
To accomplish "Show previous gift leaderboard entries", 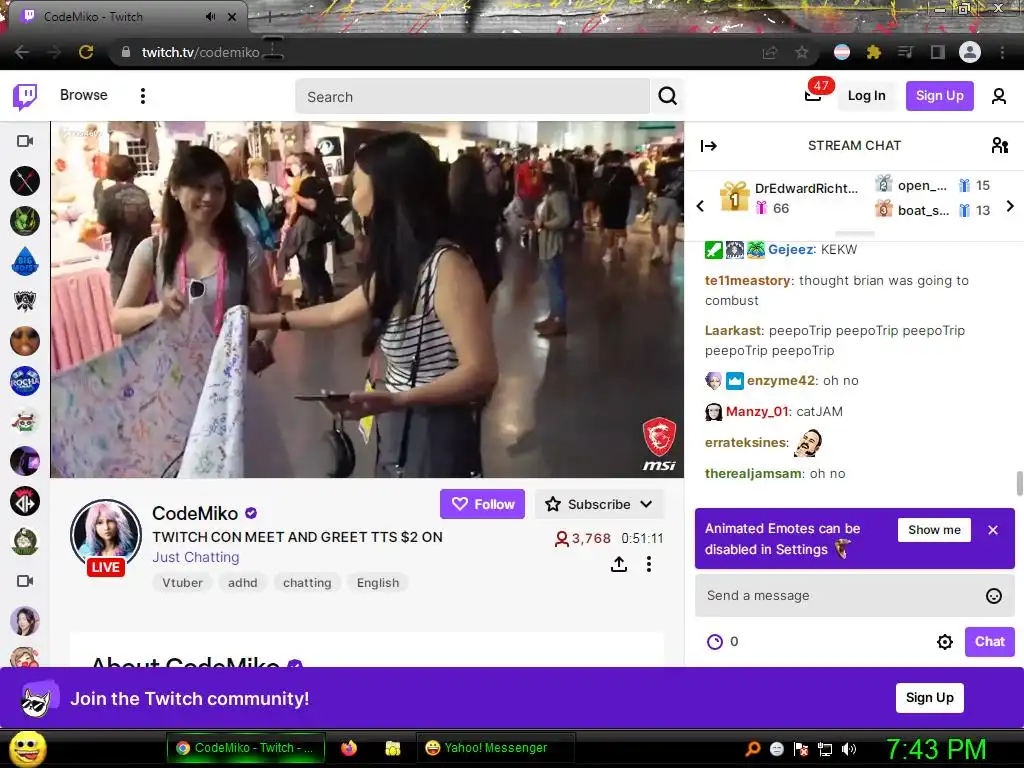I will coord(700,206).
